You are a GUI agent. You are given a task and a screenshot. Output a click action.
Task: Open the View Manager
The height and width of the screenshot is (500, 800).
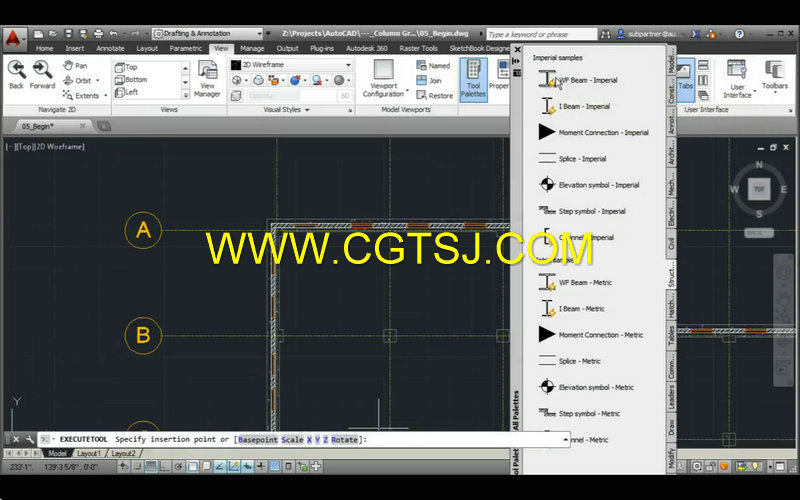(x=207, y=79)
